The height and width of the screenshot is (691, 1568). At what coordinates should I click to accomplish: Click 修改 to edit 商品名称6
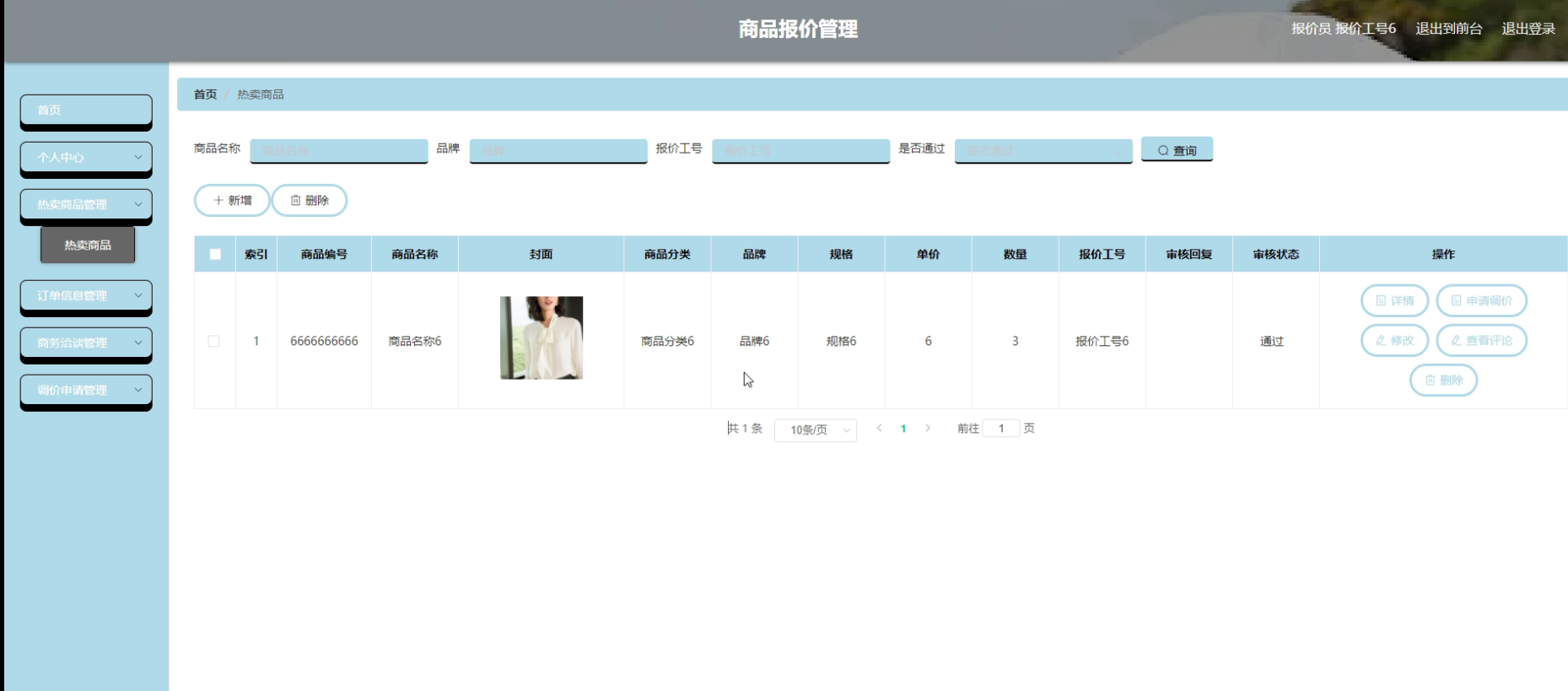pos(1394,341)
